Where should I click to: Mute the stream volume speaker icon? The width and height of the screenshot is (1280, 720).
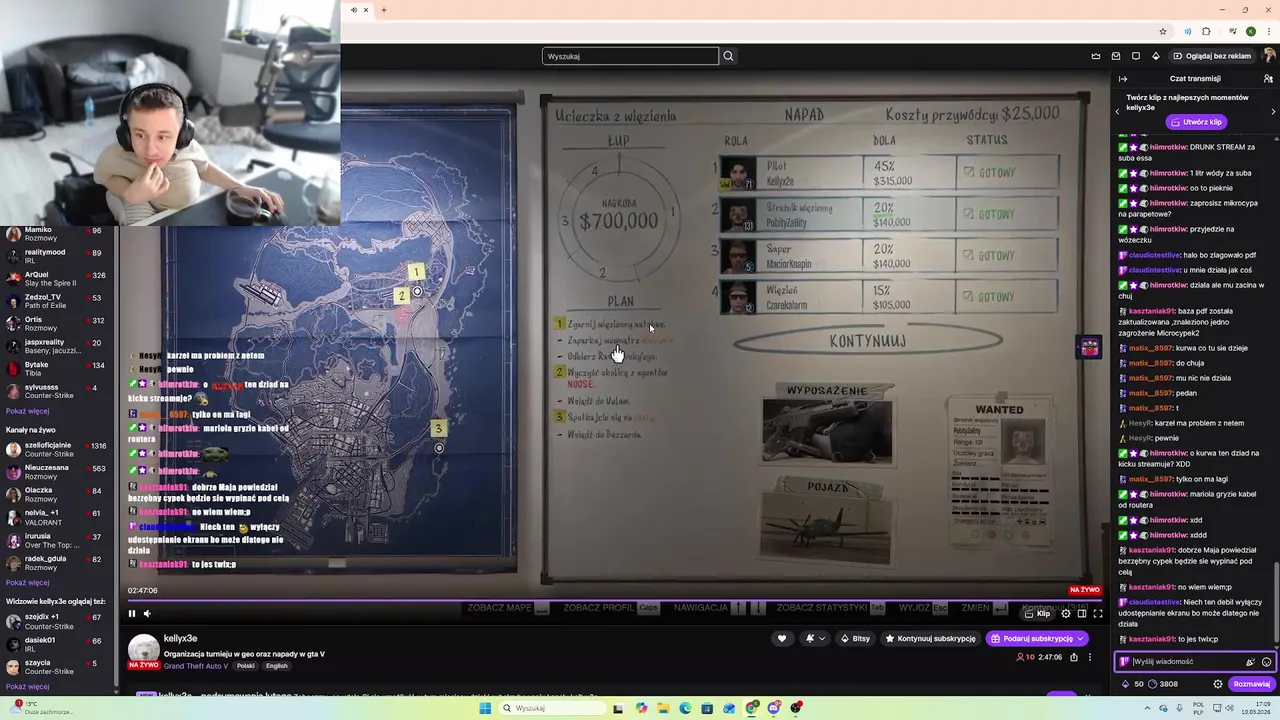point(147,614)
